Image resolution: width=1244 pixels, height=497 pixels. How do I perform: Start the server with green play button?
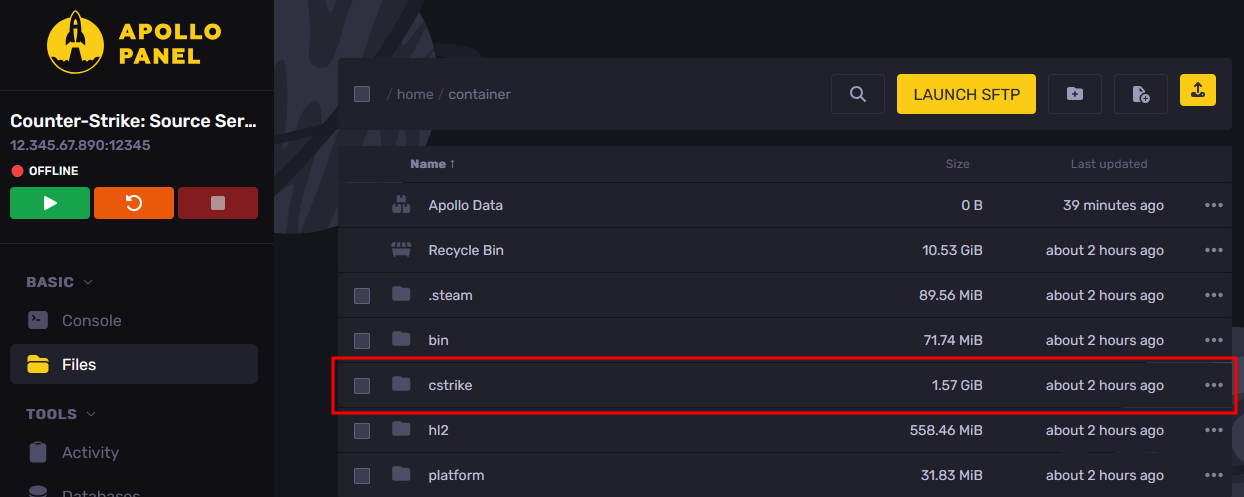coord(50,203)
